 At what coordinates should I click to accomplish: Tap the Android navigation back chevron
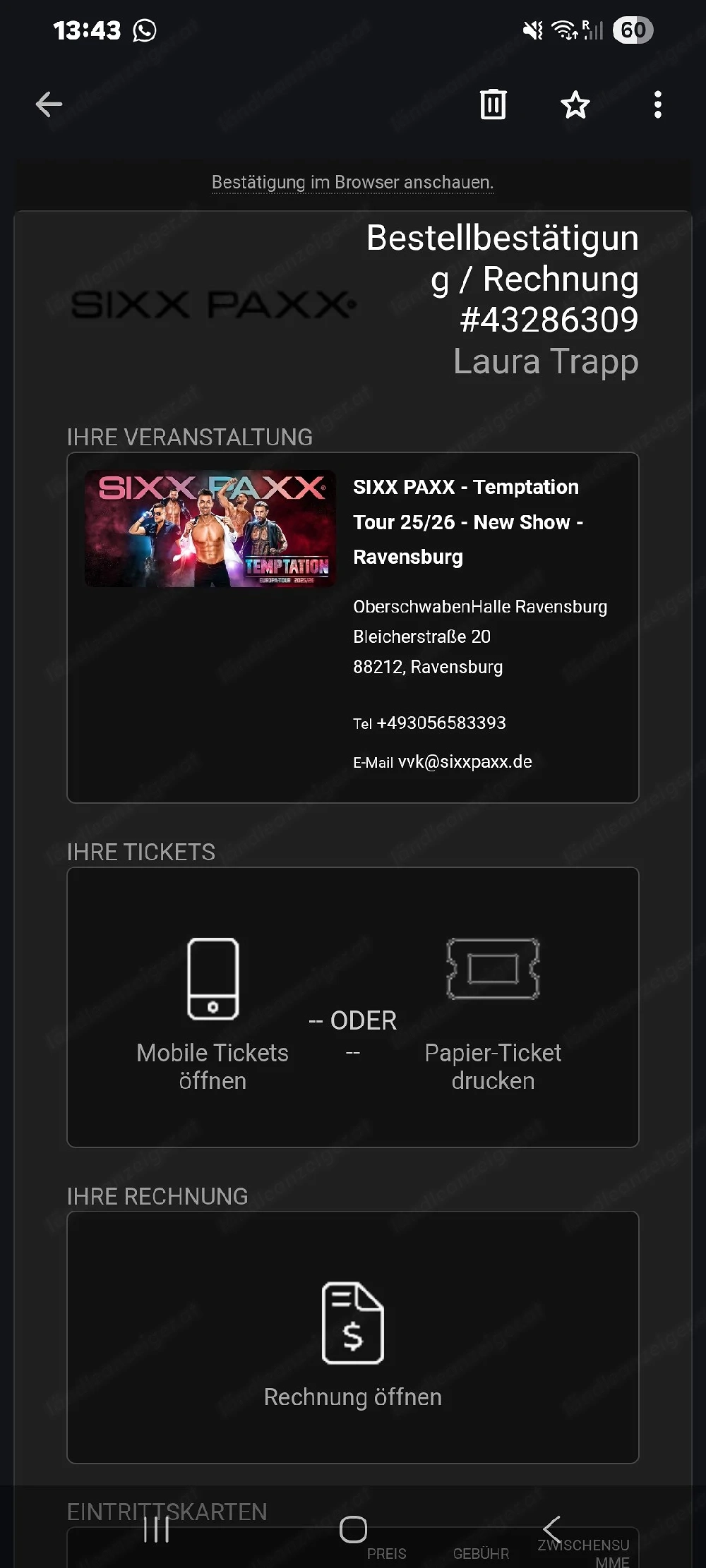(551, 1529)
